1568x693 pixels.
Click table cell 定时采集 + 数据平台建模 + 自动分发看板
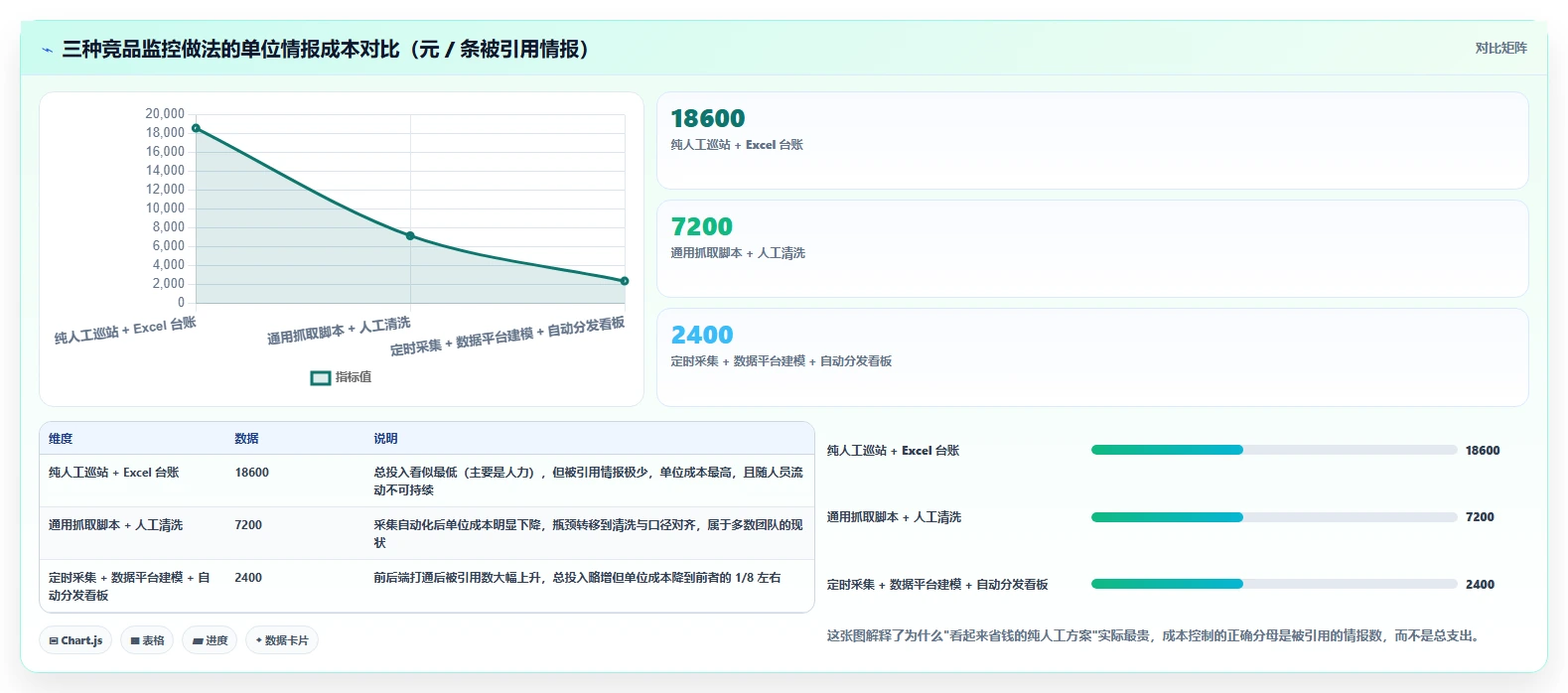(x=129, y=587)
